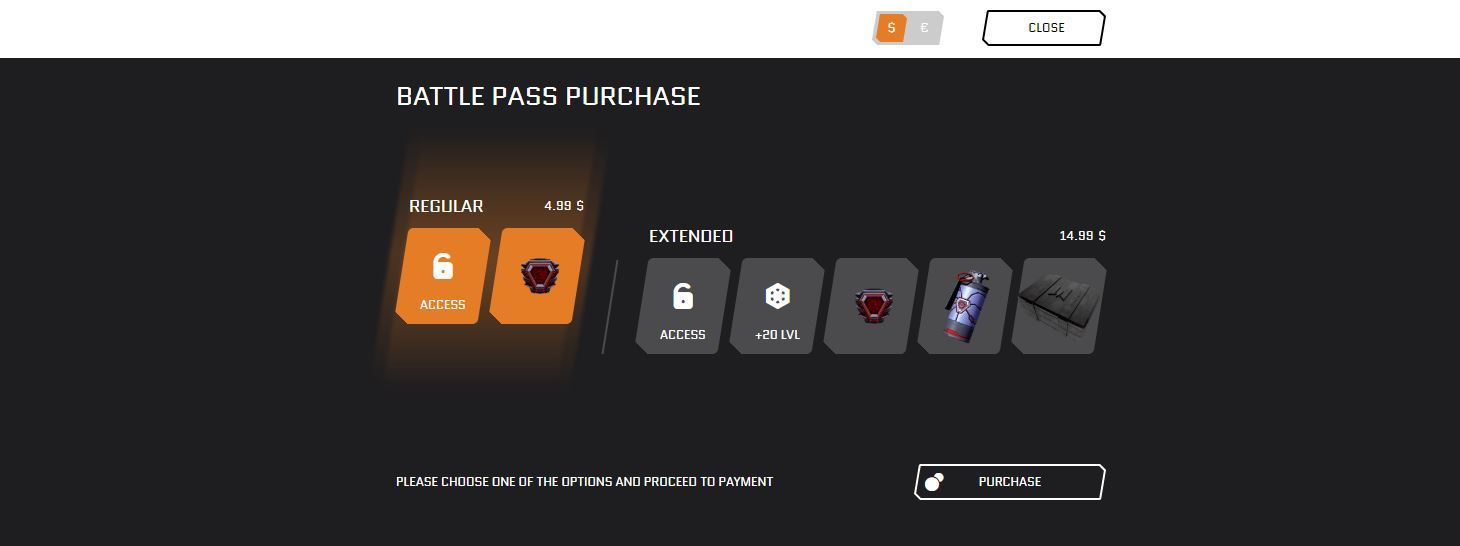Click the ACCESS label in Regular tile
Image resolution: width=1460 pixels, height=546 pixels.
tap(443, 305)
